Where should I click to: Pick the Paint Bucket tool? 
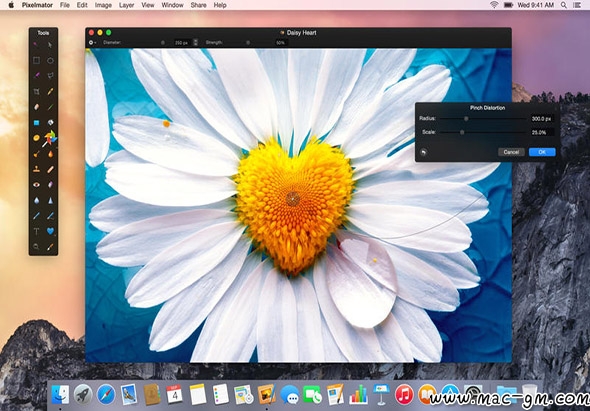(50, 122)
